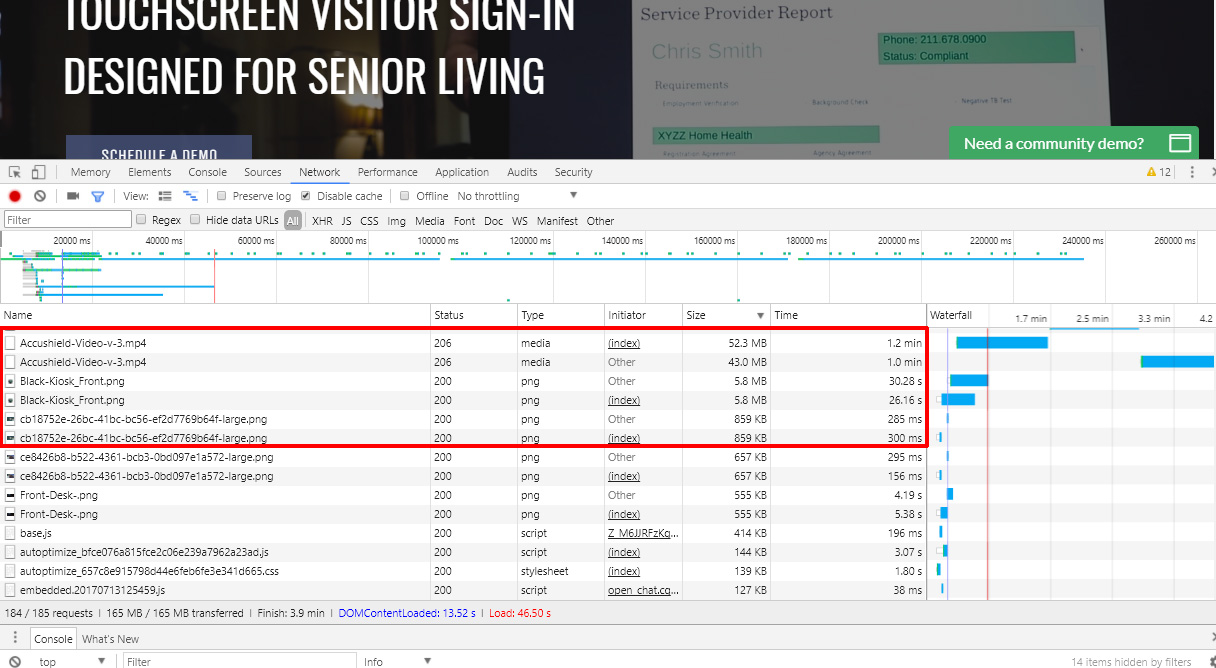This screenshot has width=1216, height=668.
Task: Click the red record network log button
Action: point(15,196)
